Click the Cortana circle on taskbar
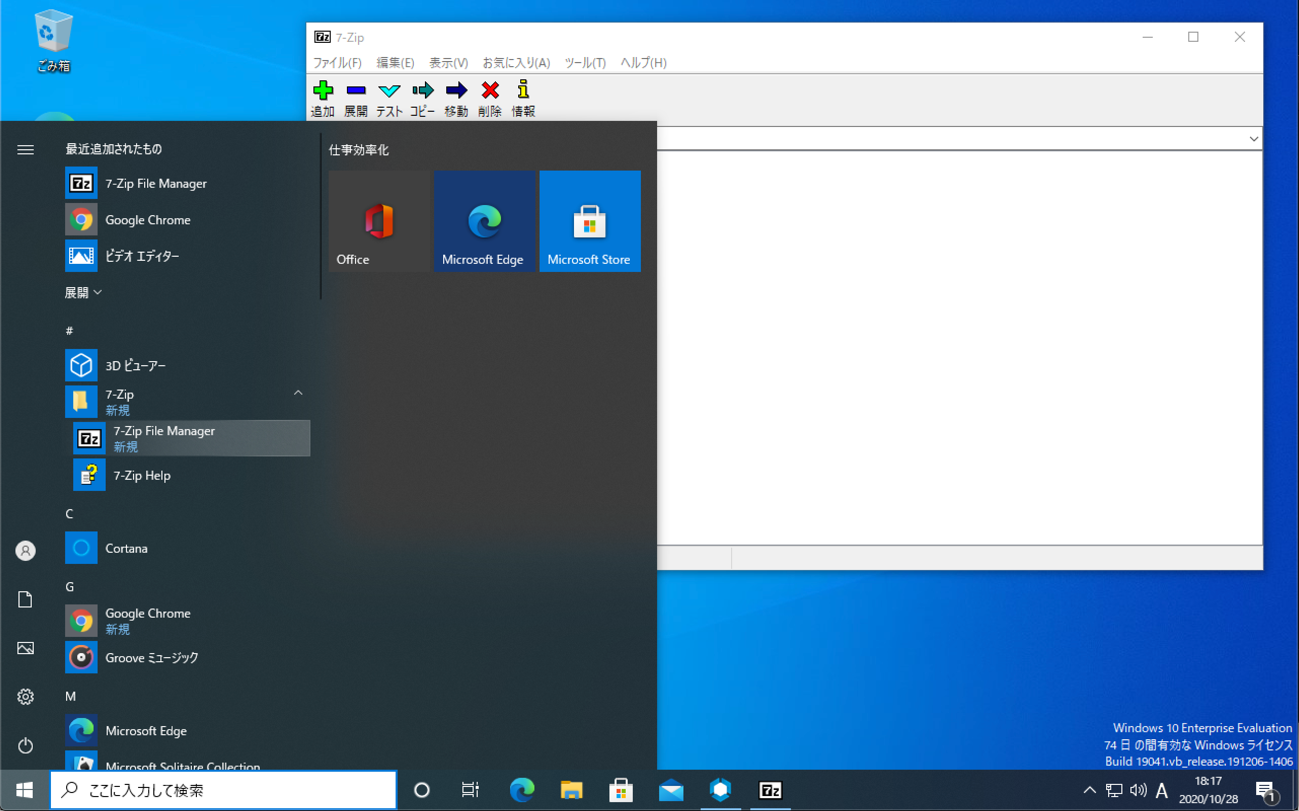 click(422, 790)
